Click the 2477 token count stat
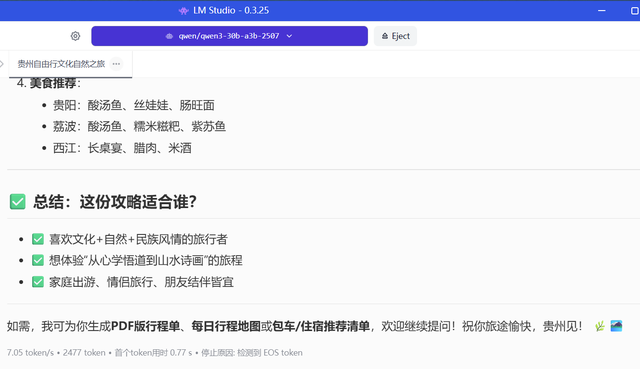The image size is (640, 369). (x=84, y=353)
